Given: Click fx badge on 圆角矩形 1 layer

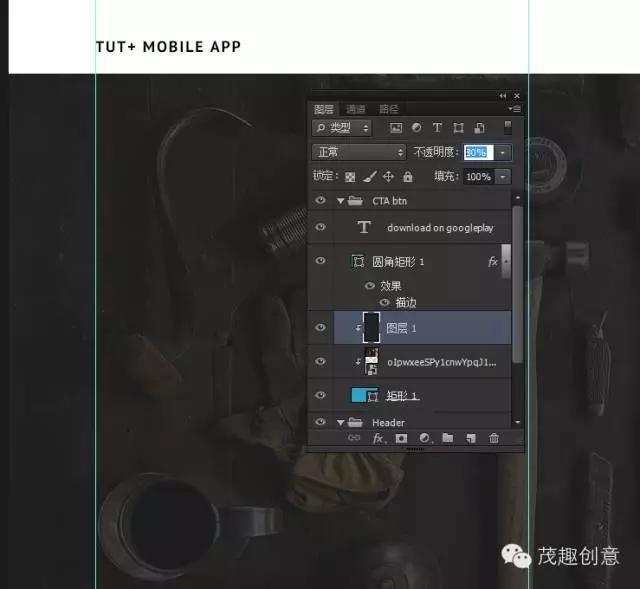Looking at the screenshot, I should coord(493,262).
